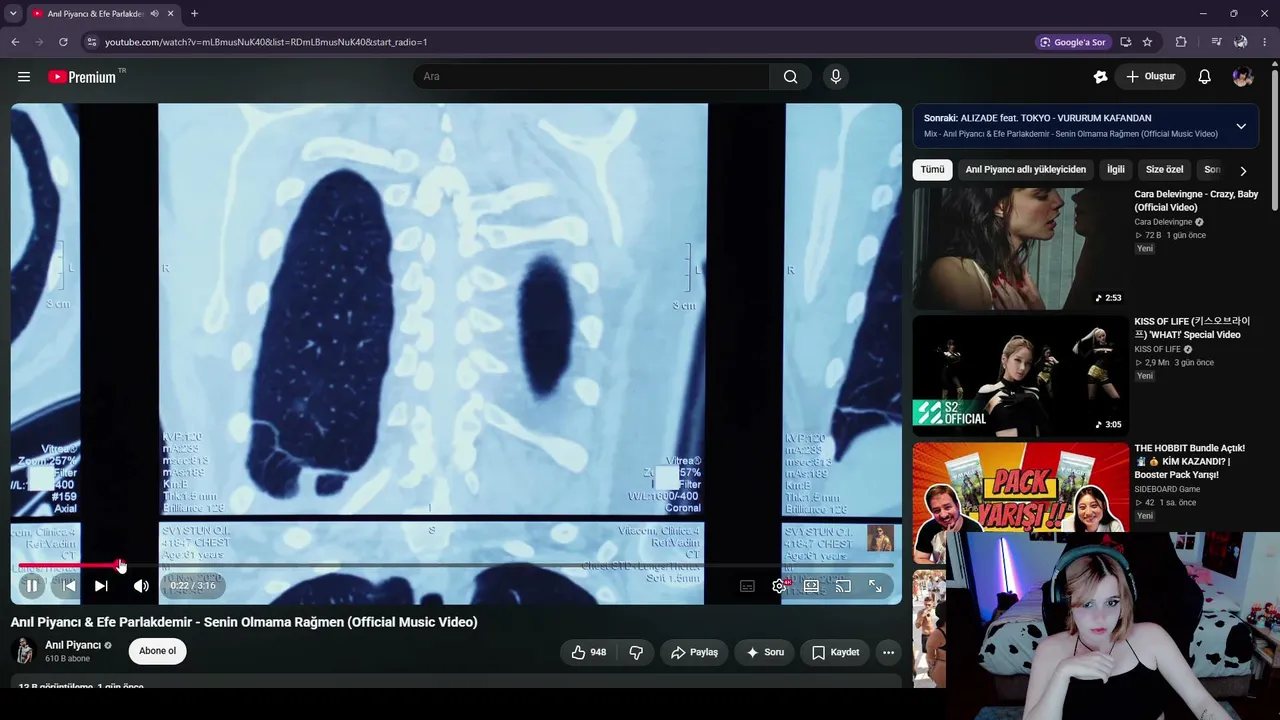Open player settings gear
1280x720 pixels.
coord(780,586)
